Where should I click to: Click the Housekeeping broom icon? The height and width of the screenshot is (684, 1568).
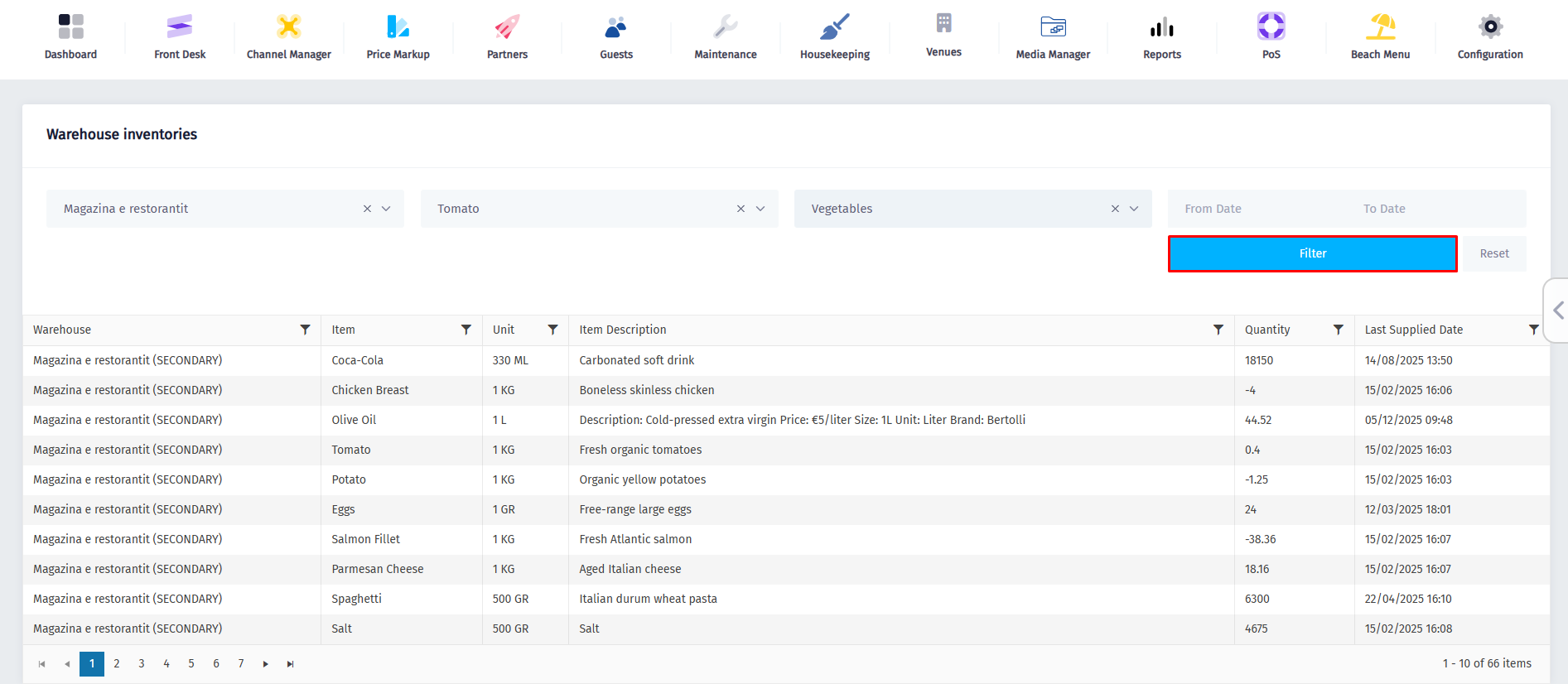tap(834, 27)
